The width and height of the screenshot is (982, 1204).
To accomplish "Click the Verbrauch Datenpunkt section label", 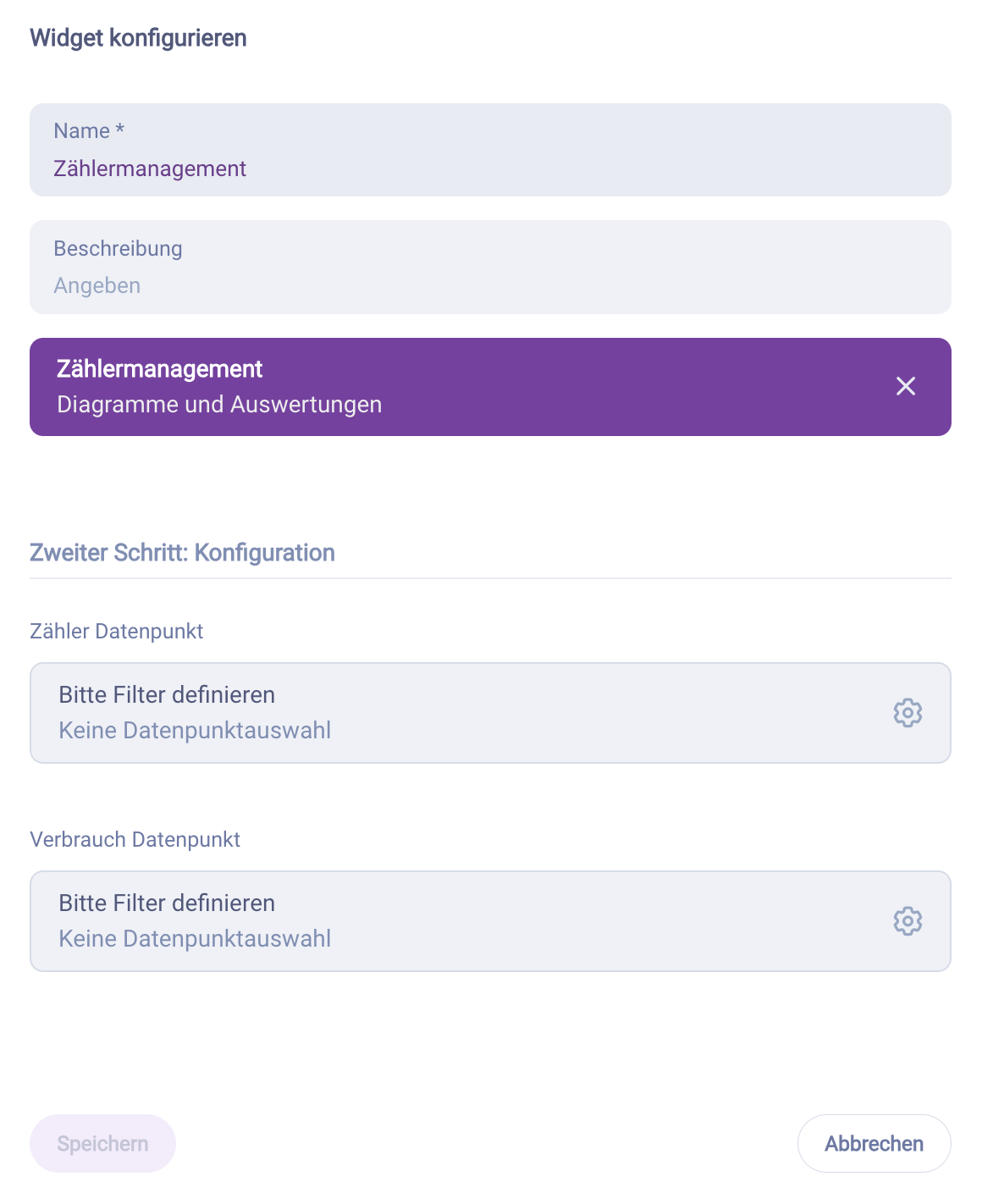I will pos(135,839).
